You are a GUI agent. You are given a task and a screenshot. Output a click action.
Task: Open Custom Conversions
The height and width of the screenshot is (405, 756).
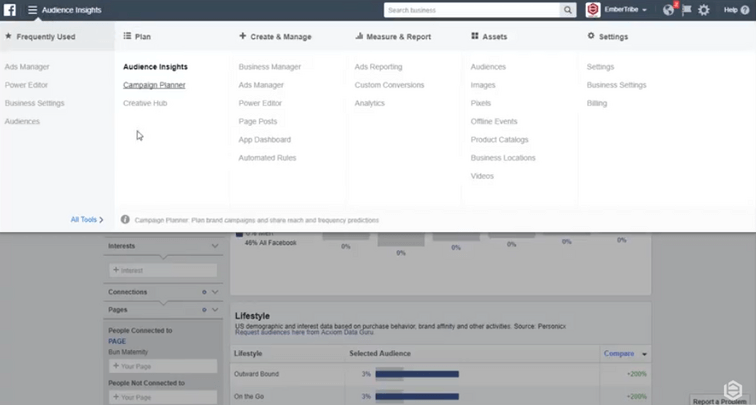(x=390, y=85)
